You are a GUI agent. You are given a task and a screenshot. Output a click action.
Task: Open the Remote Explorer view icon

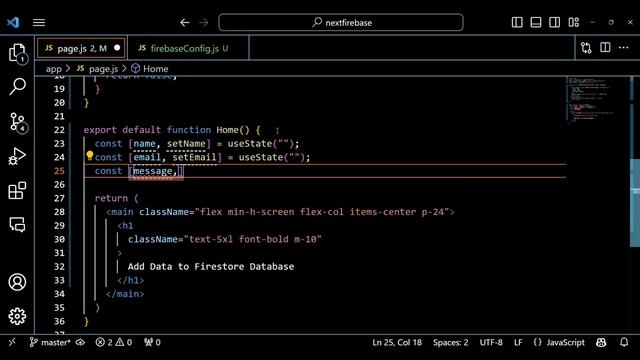tap(17, 224)
